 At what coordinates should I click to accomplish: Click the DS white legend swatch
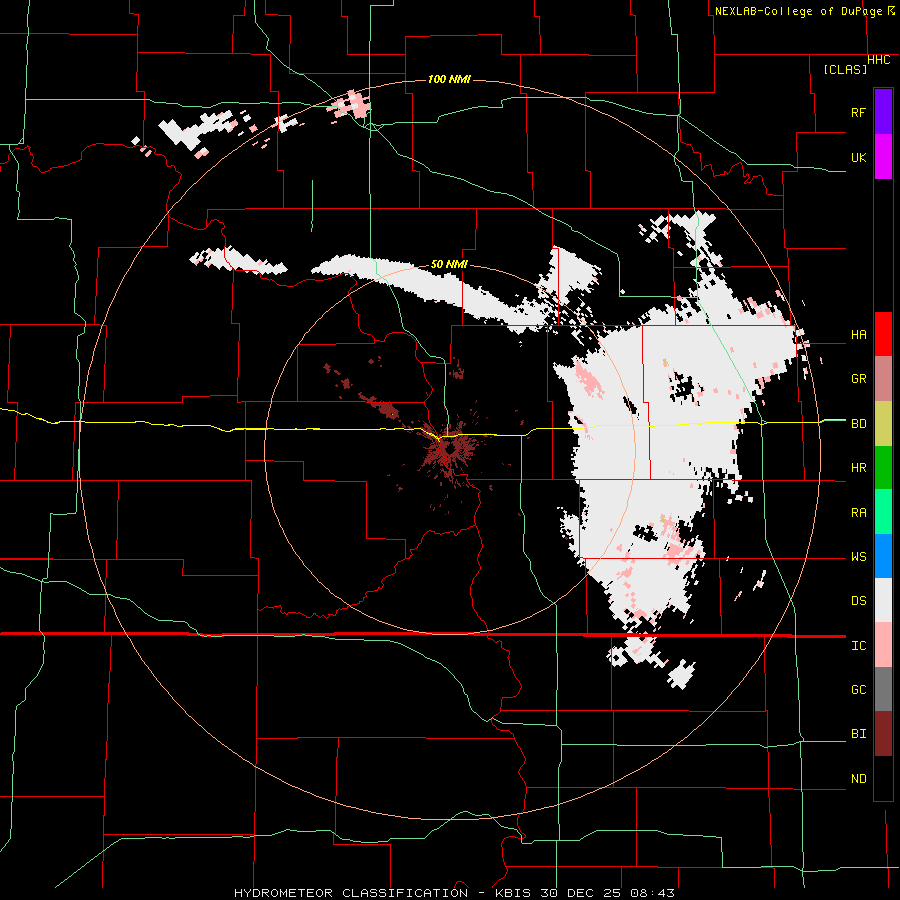tap(883, 600)
